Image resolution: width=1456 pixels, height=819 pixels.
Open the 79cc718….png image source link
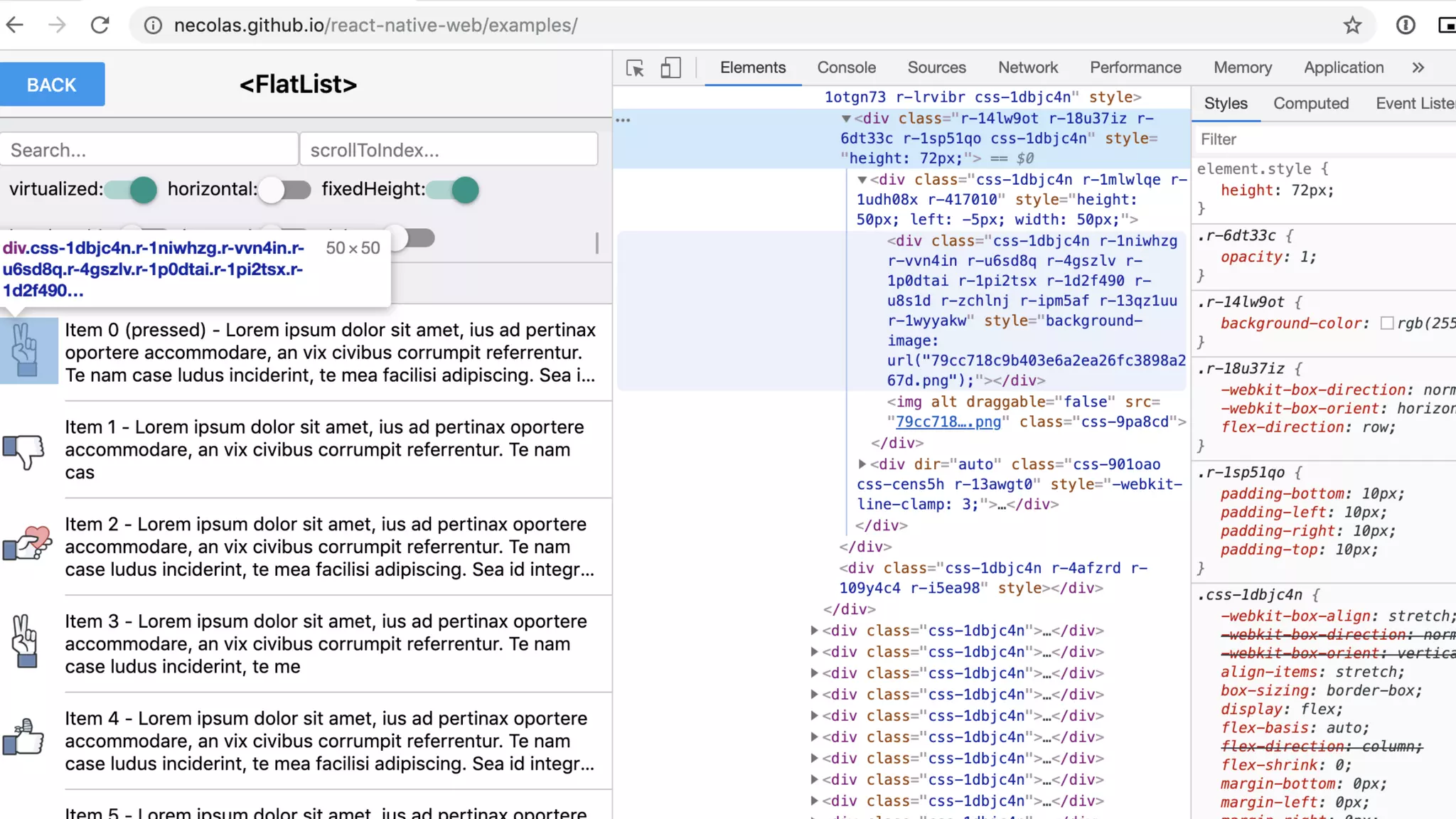(948, 422)
